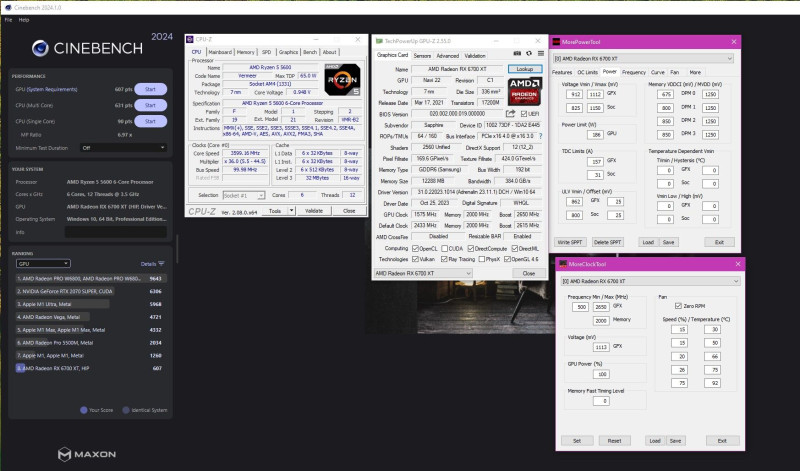Click the CPU-Z title bar icon
Viewport: 800px width, 471px height.
pos(190,39)
